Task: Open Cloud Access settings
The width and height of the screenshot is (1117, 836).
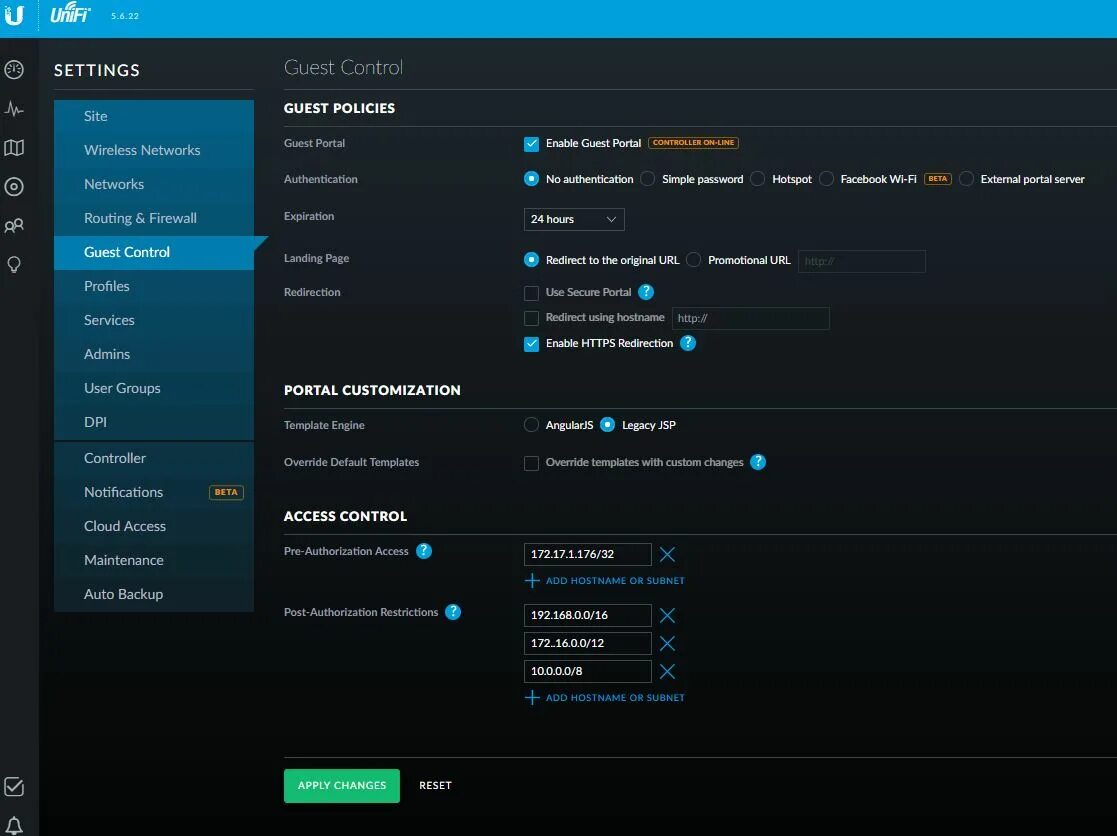Action: (154, 526)
